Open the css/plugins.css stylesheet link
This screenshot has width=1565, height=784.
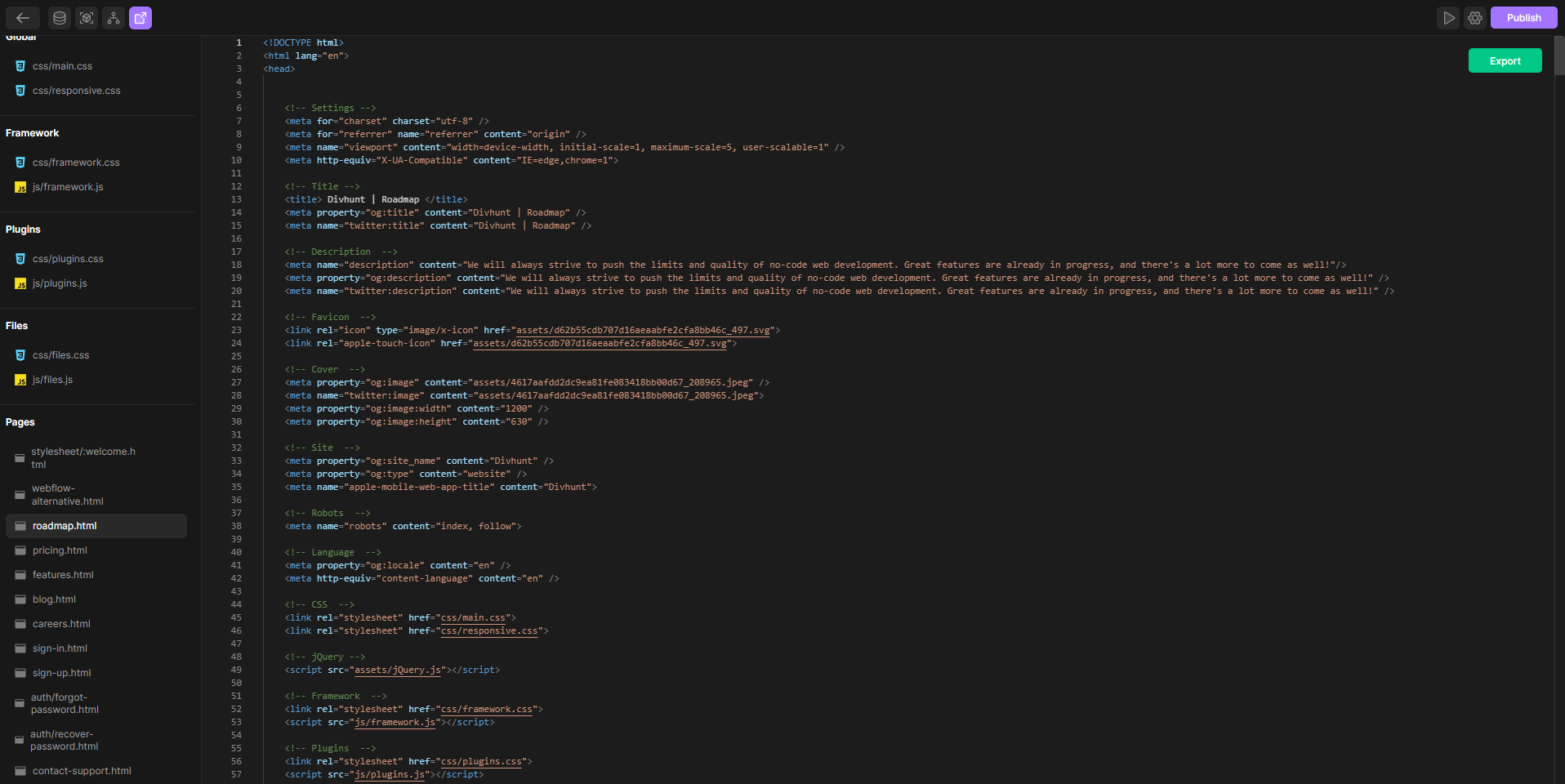[480, 761]
